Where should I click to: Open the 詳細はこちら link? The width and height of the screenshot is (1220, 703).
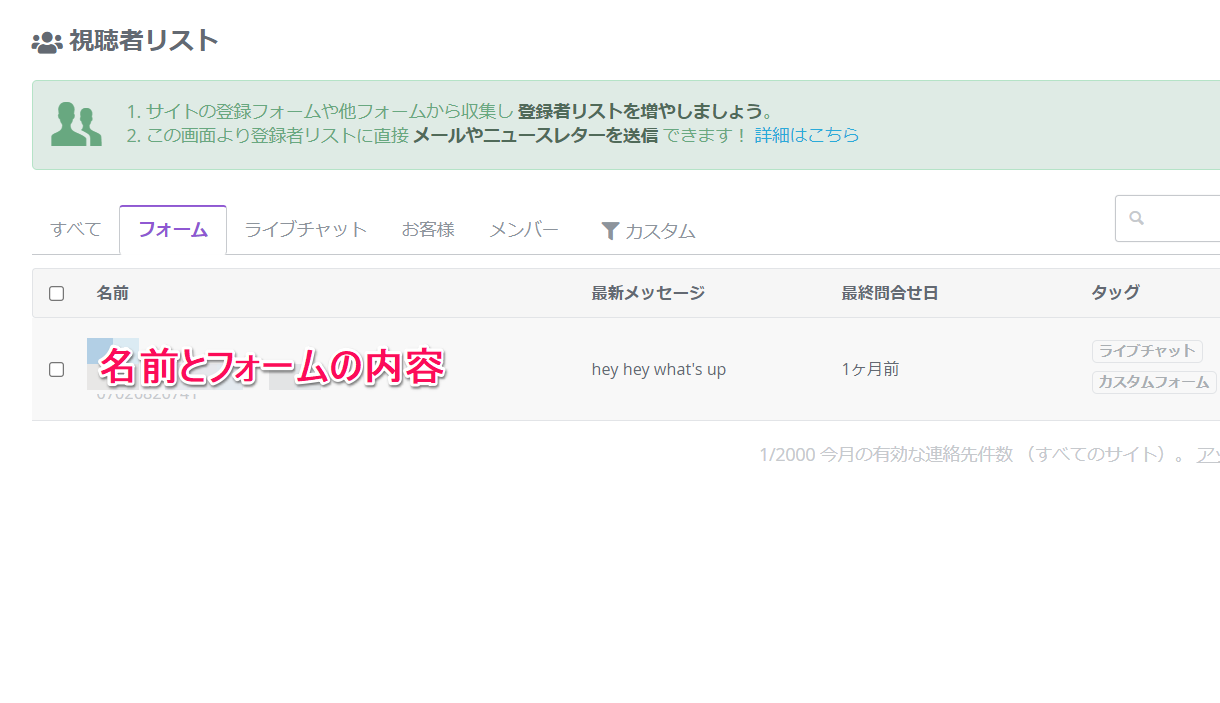point(807,135)
